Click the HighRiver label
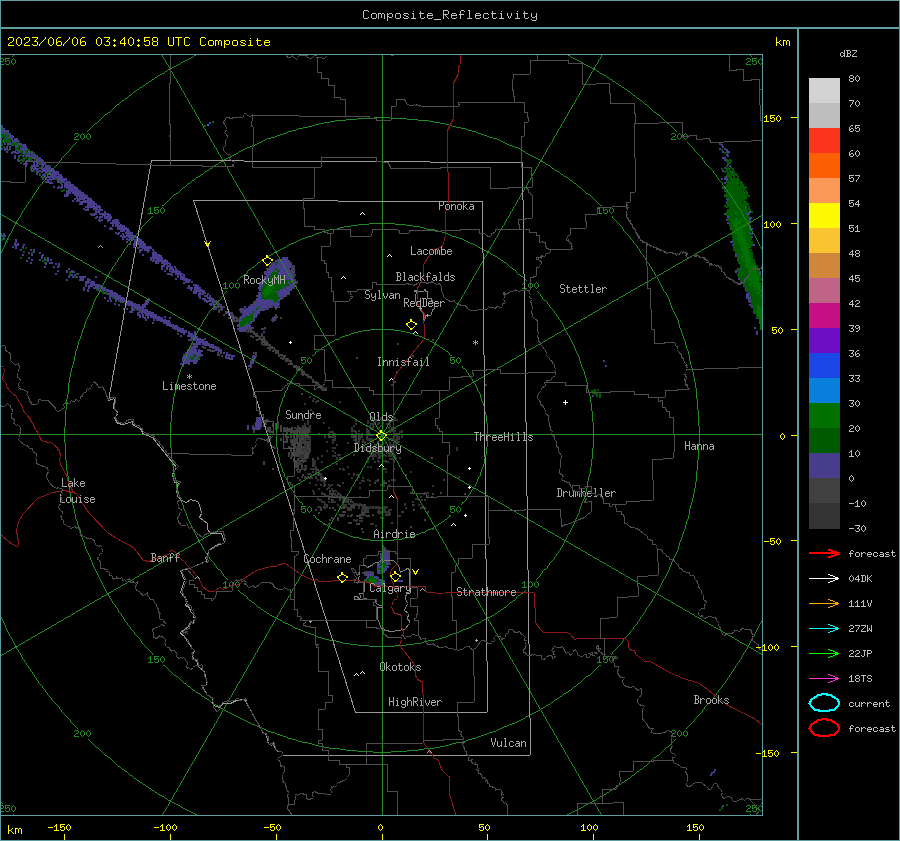Viewport: 900px width, 841px height. 415,702
